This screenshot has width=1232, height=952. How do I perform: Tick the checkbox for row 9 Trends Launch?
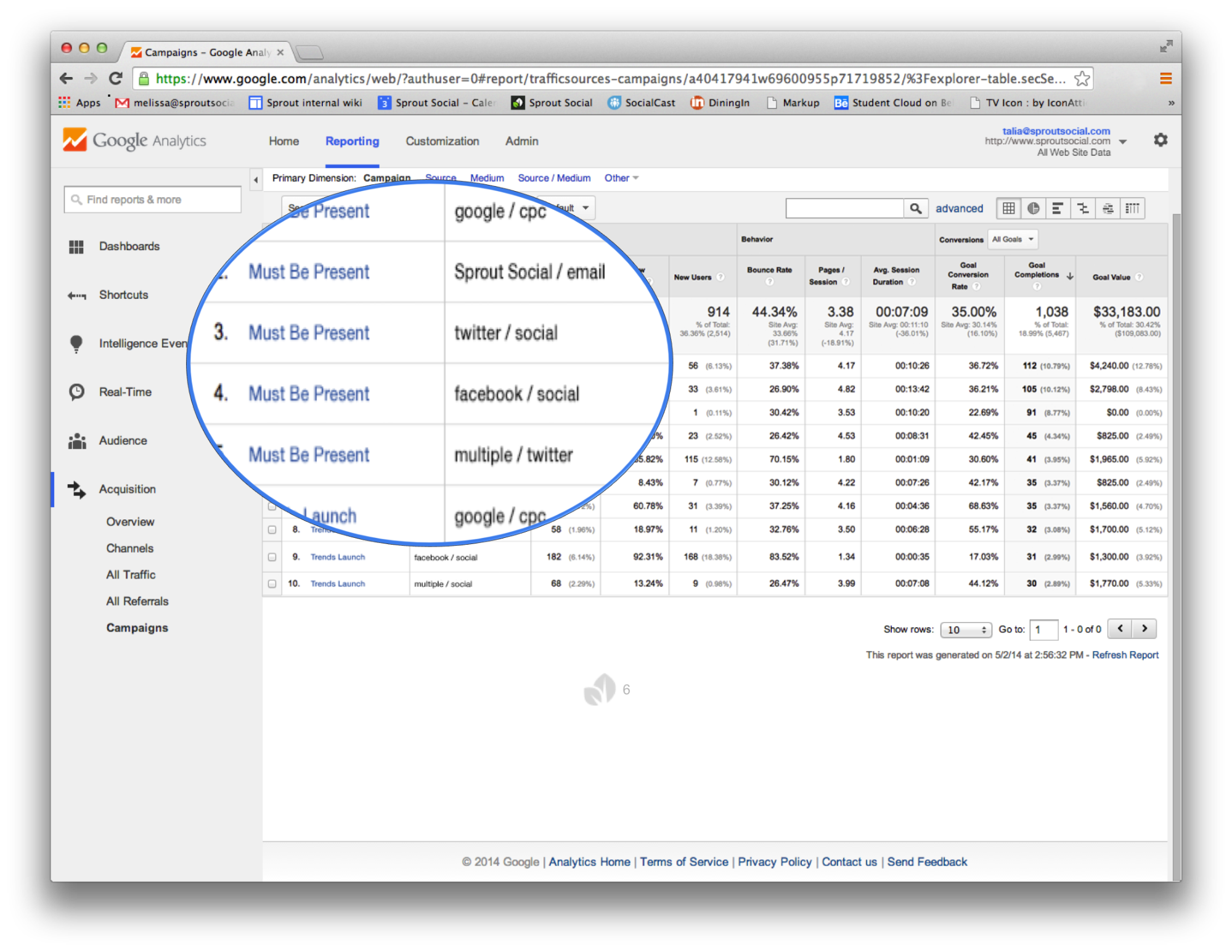click(x=272, y=557)
